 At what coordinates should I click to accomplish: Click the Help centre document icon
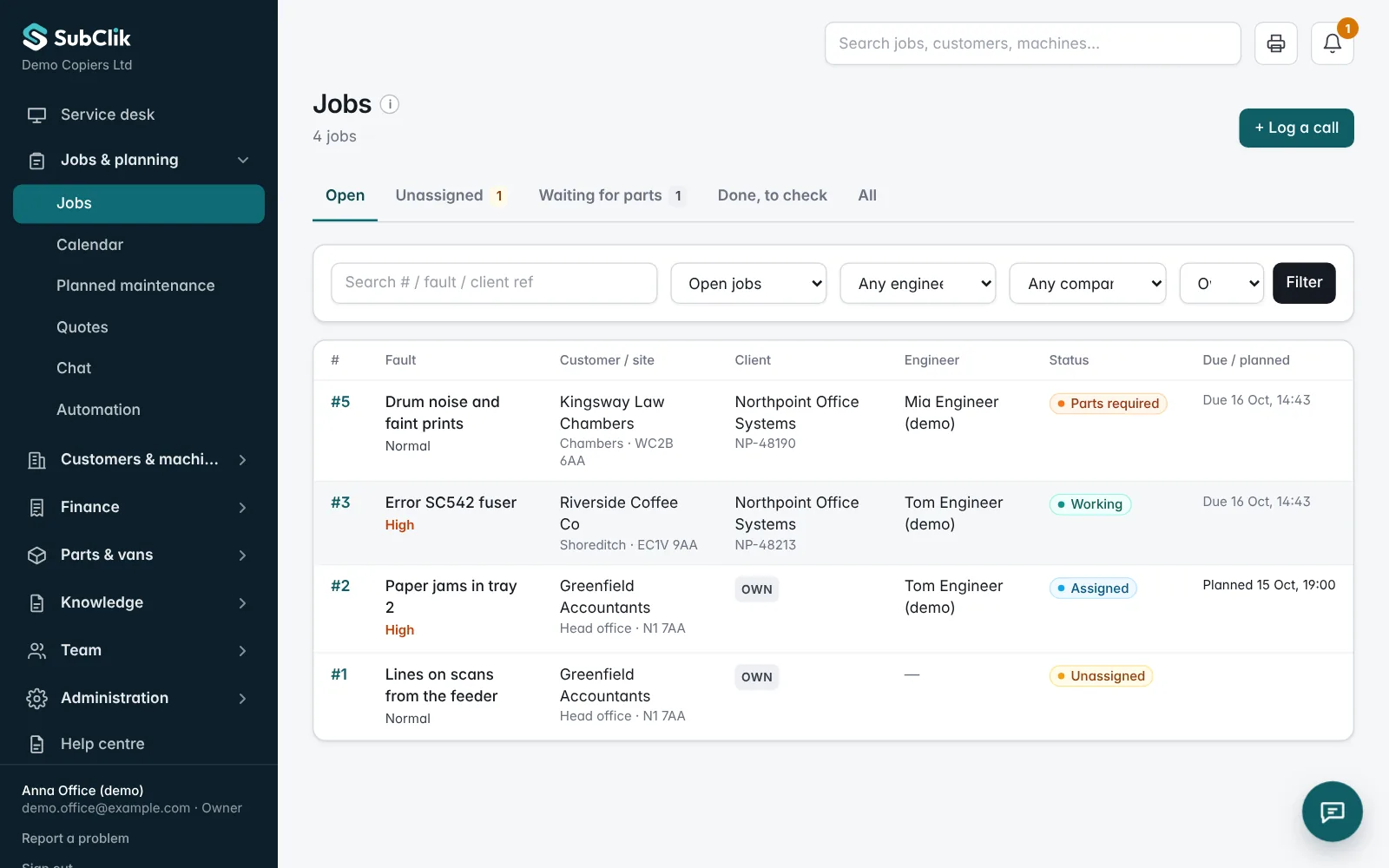(x=36, y=744)
